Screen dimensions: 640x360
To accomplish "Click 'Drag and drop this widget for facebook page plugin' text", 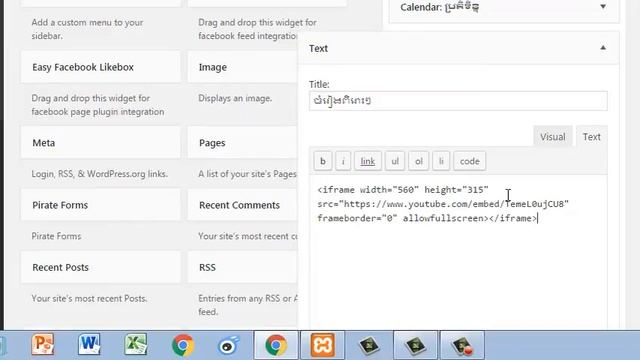I will (x=98, y=105).
